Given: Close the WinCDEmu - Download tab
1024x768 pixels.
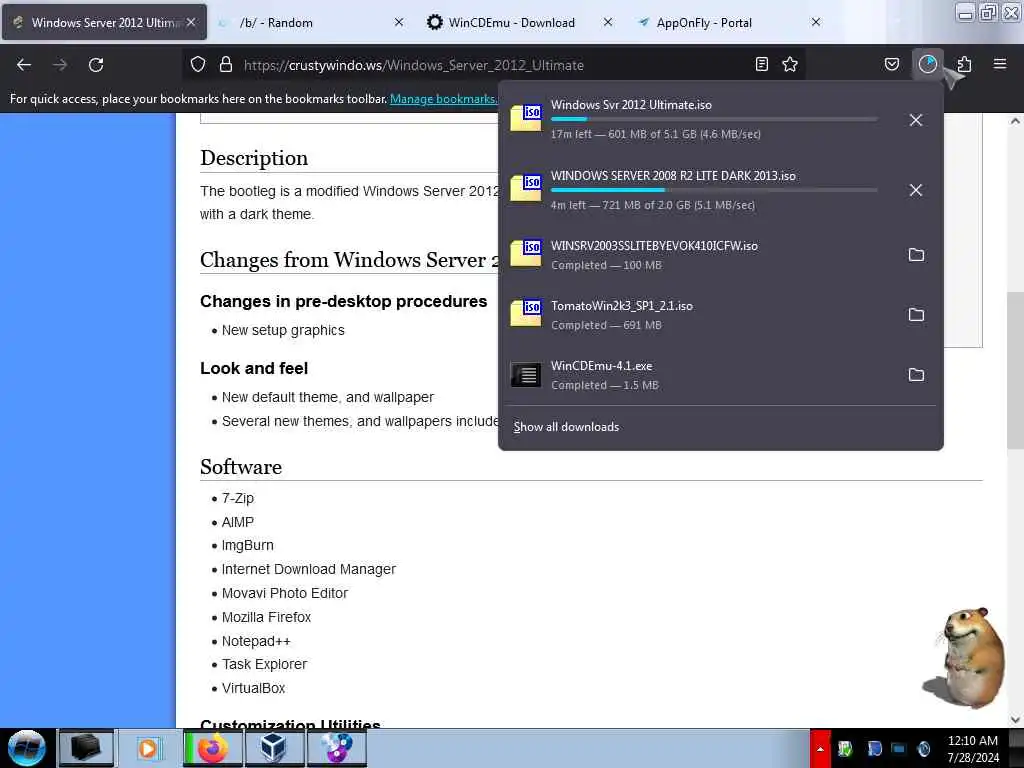Looking at the screenshot, I should (x=608, y=22).
